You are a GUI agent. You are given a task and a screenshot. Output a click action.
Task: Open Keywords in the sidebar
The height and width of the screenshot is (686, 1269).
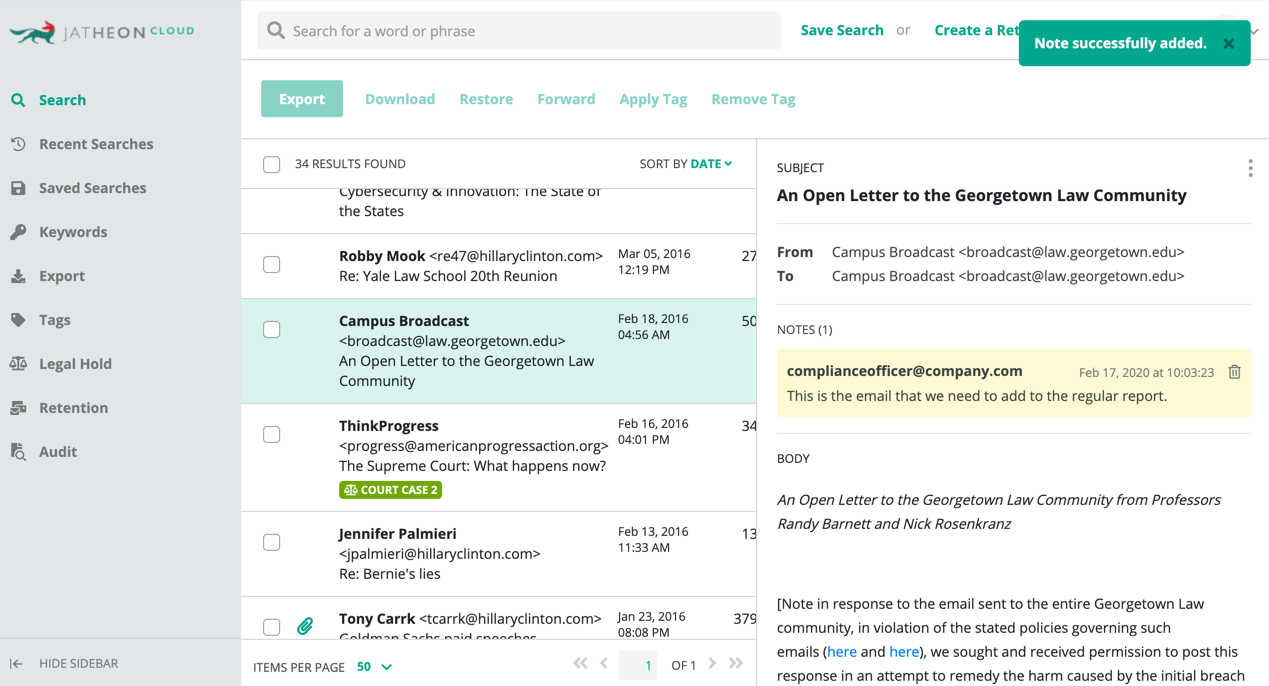tap(73, 232)
